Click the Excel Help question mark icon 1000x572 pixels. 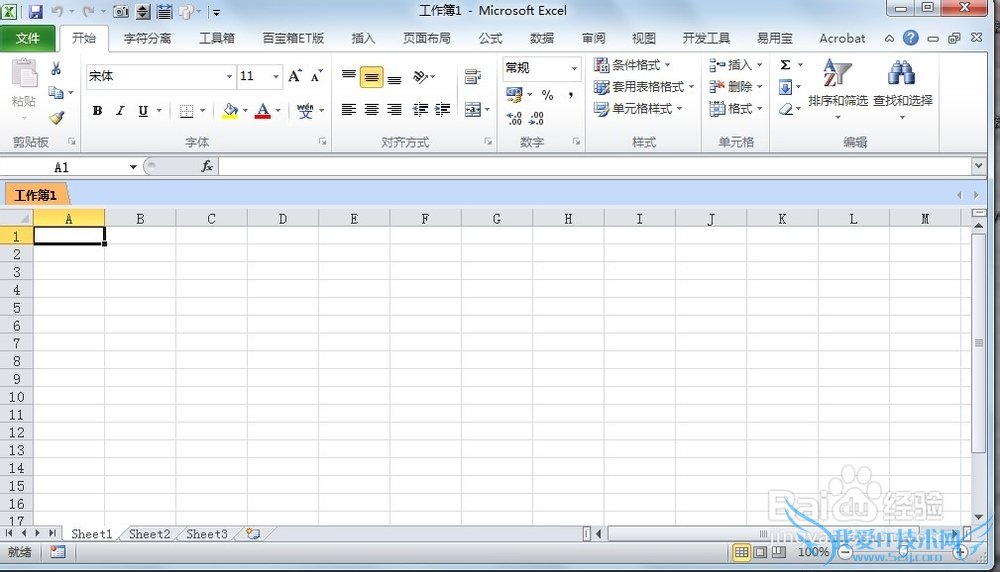pyautogui.click(x=911, y=38)
